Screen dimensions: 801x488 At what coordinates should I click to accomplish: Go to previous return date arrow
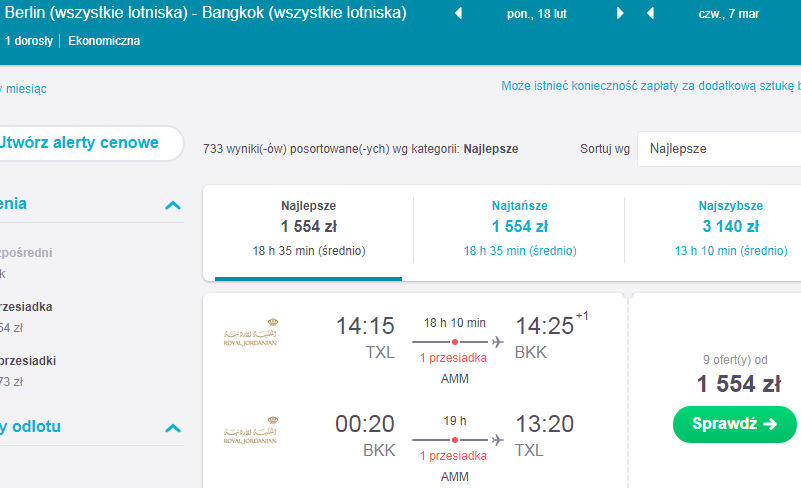650,13
